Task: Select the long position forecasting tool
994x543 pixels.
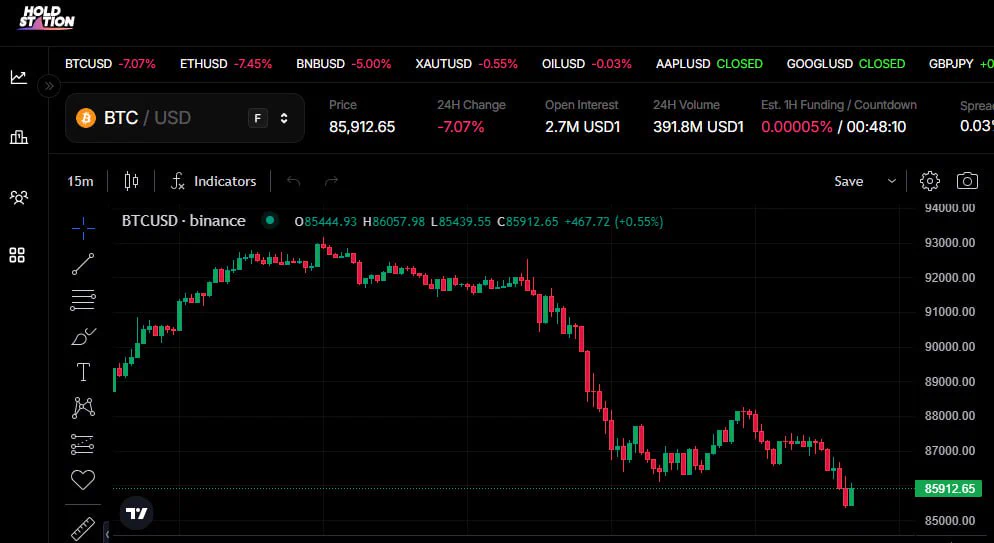Action: click(83, 444)
